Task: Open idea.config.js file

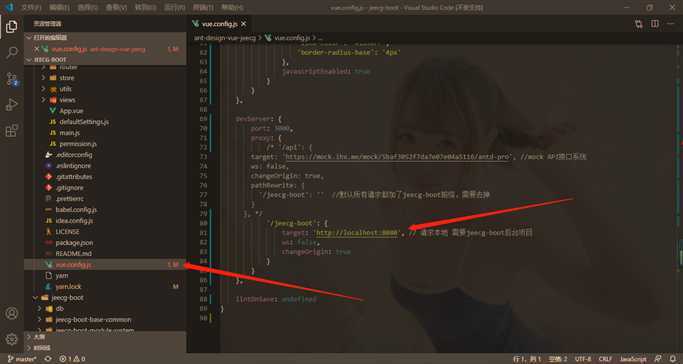Action: tap(74, 221)
